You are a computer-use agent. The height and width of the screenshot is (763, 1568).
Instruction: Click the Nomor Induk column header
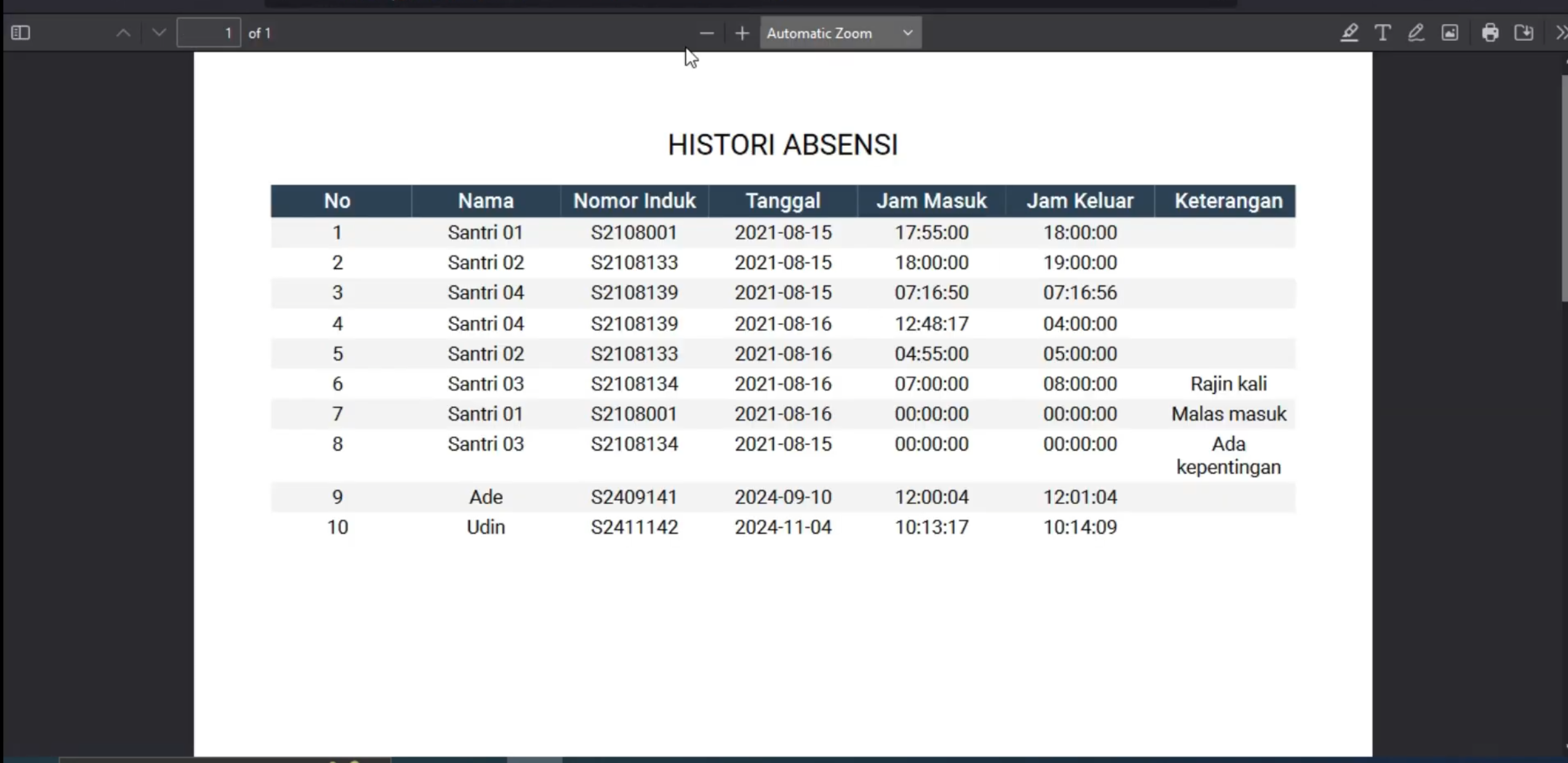point(634,201)
